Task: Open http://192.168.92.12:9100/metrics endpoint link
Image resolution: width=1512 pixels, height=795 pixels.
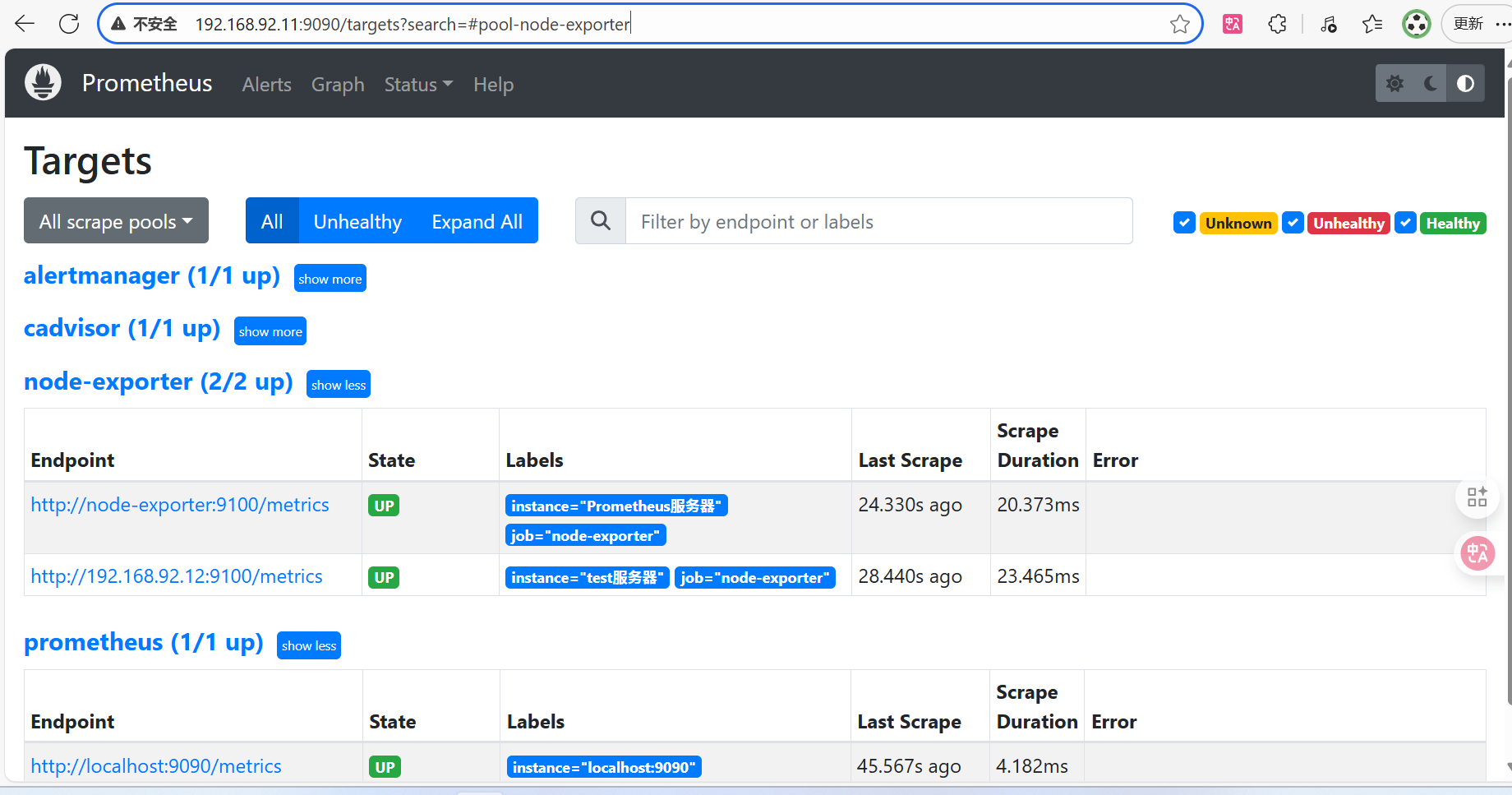Action: click(x=177, y=576)
